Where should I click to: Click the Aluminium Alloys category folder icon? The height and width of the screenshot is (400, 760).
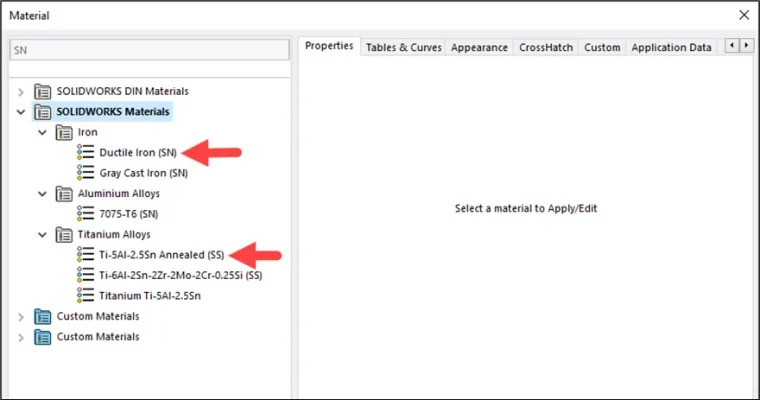tap(64, 194)
